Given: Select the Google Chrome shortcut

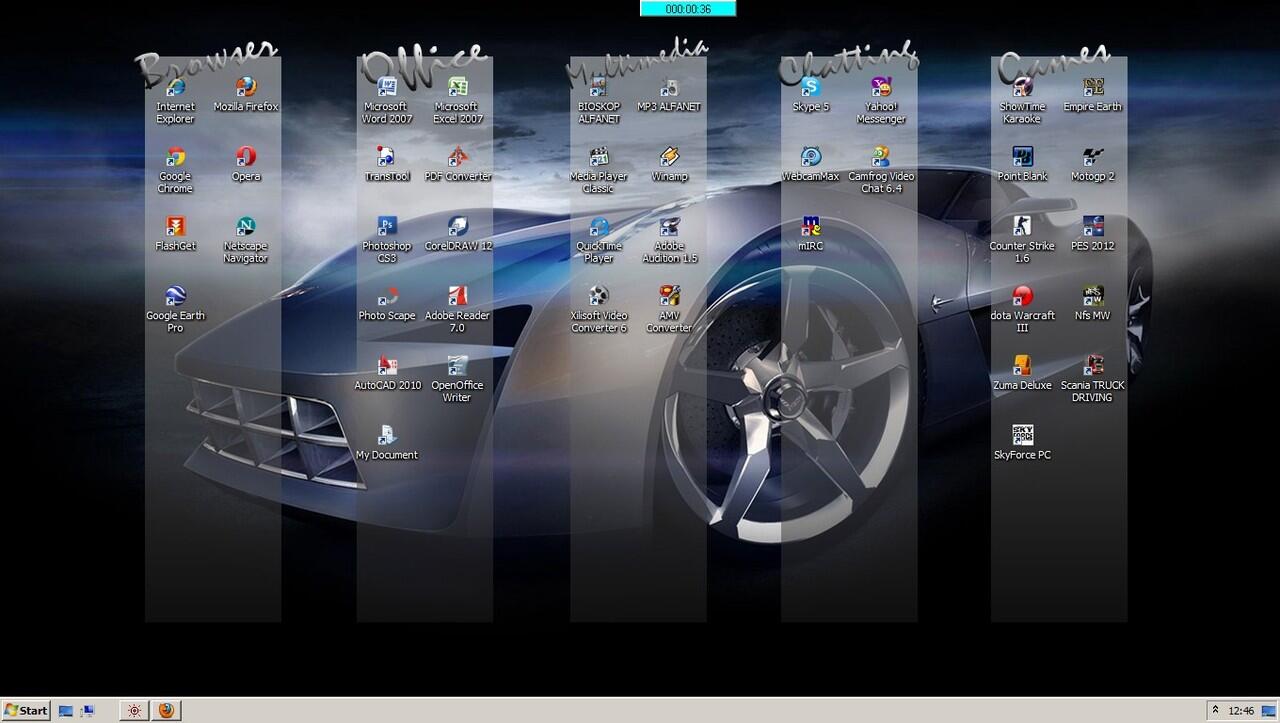Looking at the screenshot, I should (x=176, y=158).
